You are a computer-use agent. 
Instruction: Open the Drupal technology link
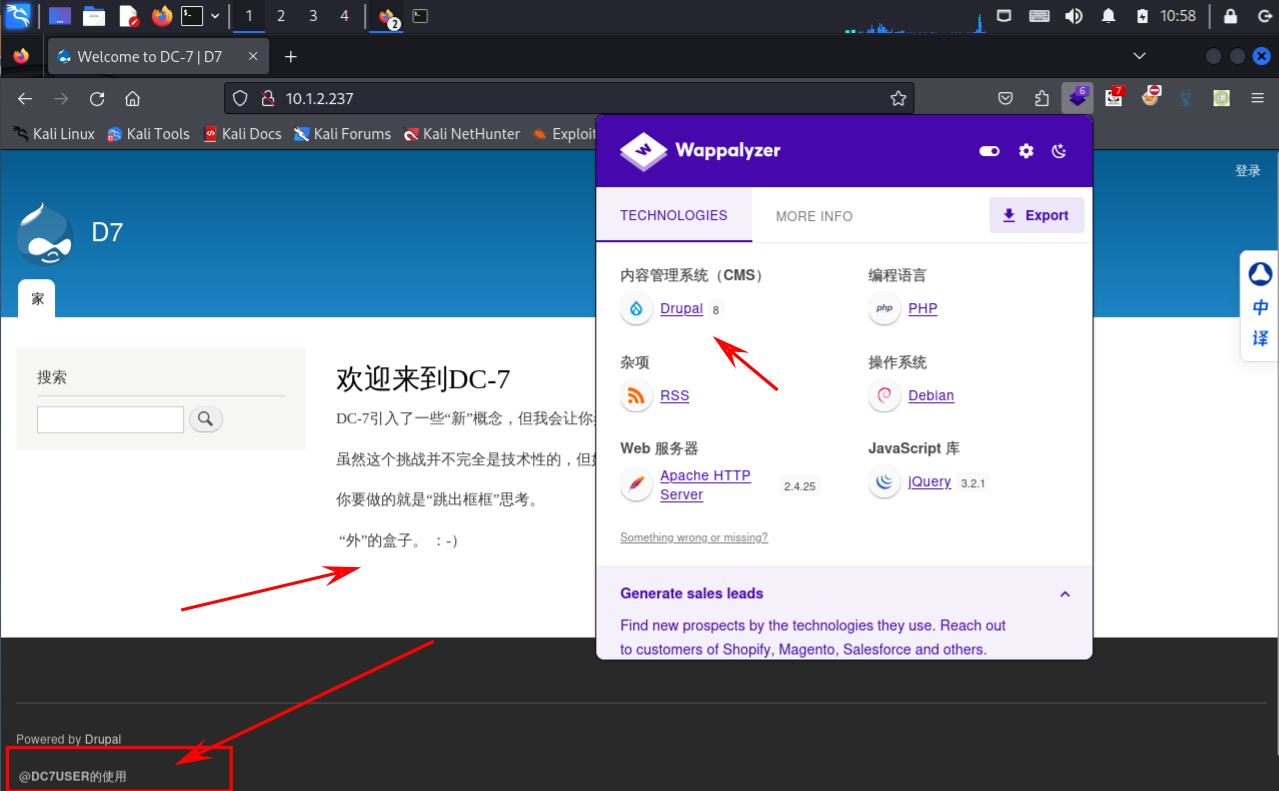681,309
